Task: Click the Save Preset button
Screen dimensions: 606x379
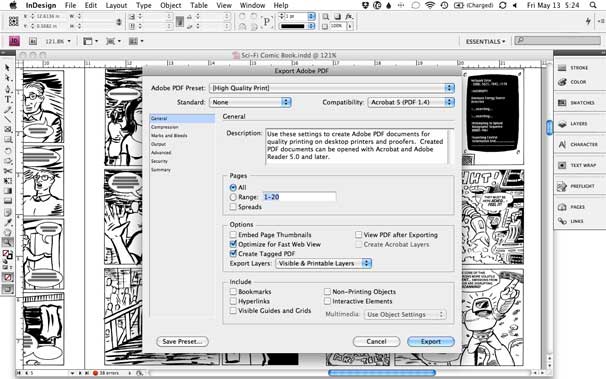Action: tap(182, 342)
